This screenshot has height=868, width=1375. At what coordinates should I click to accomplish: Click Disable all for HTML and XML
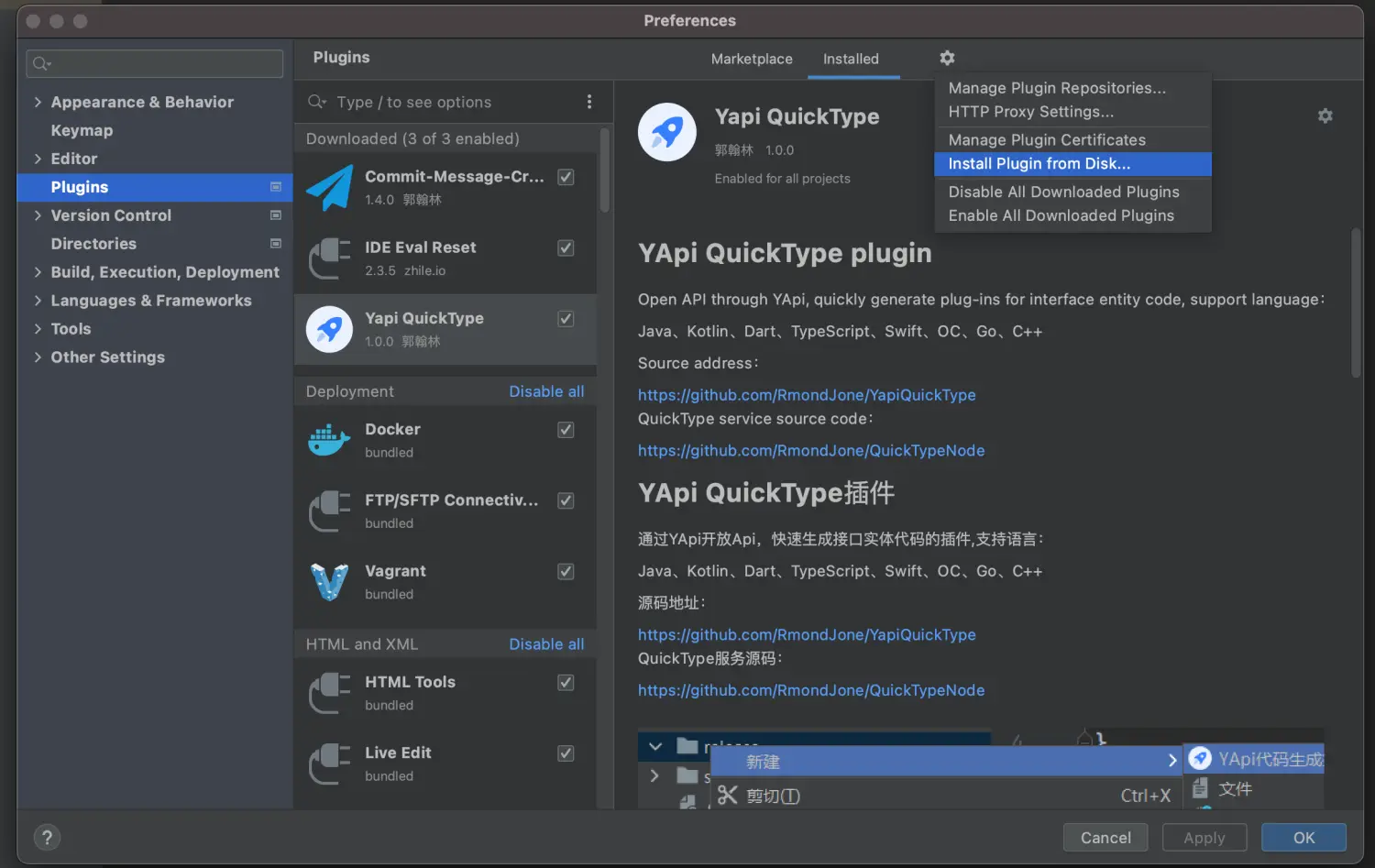click(546, 644)
